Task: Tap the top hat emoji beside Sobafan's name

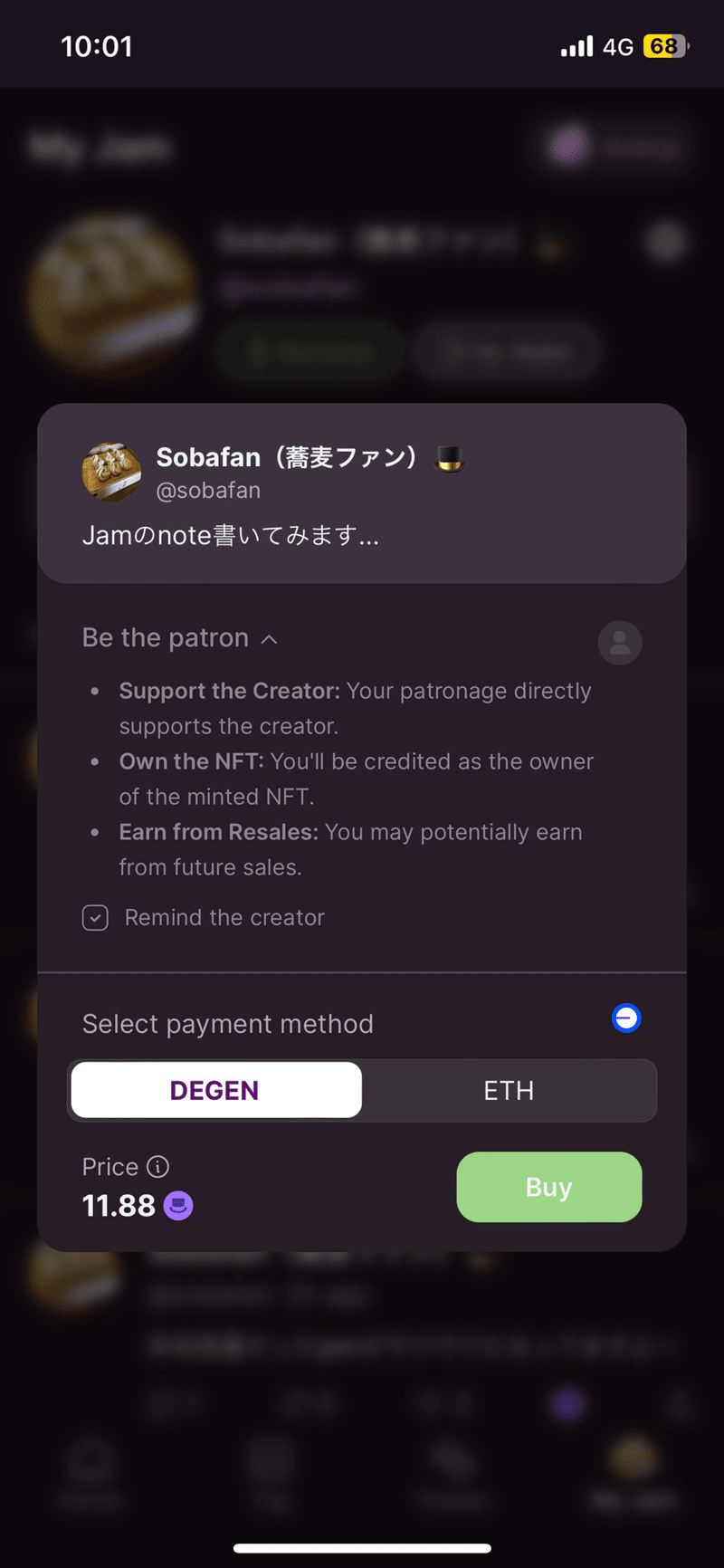Action: click(449, 458)
